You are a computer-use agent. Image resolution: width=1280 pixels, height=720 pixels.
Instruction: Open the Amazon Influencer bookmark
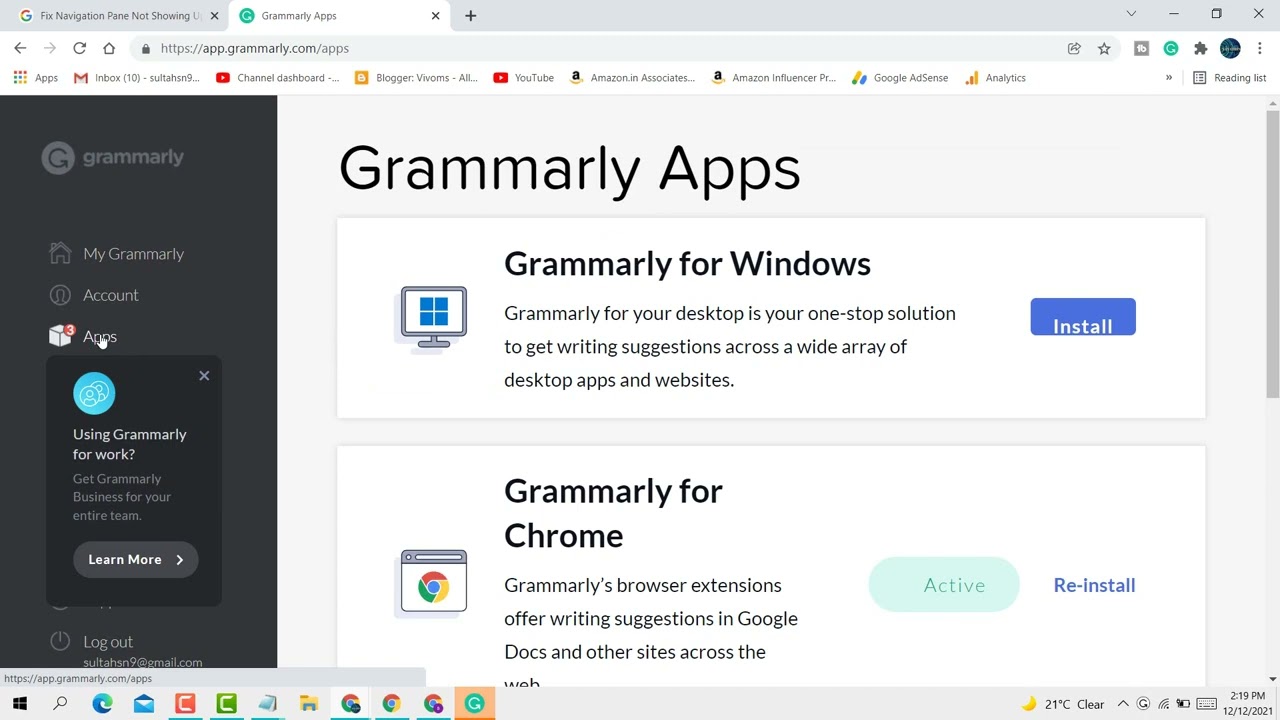(x=773, y=78)
